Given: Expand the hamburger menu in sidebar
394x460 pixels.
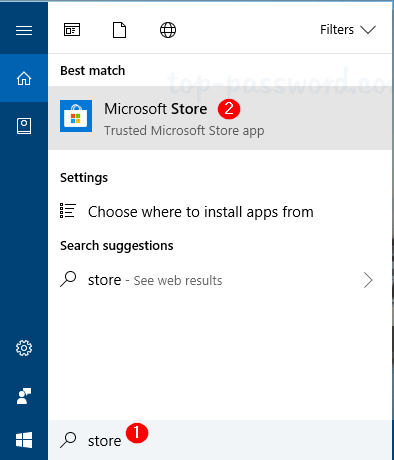Looking at the screenshot, I should [x=24, y=30].
